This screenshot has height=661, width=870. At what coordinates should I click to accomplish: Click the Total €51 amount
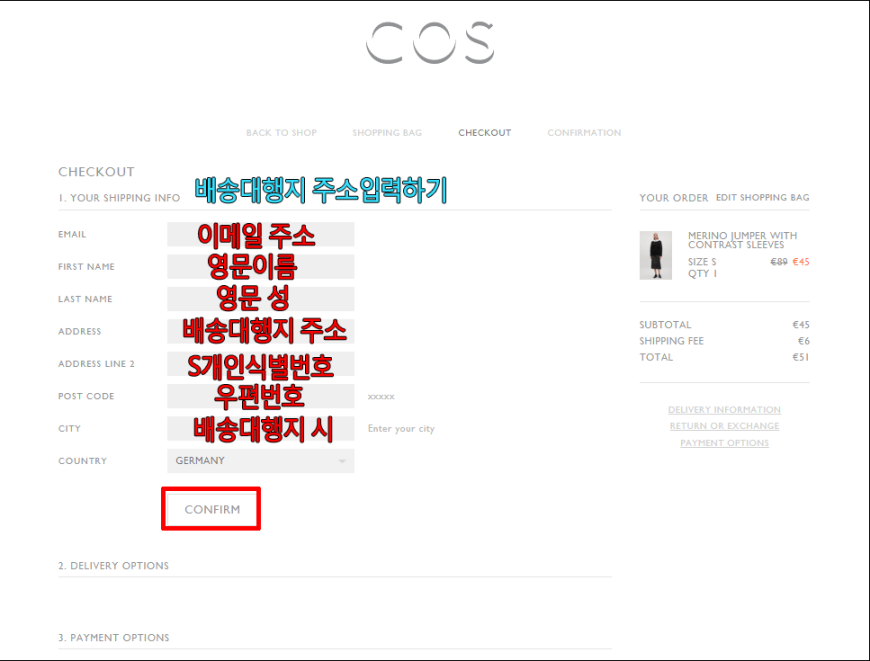[801, 357]
